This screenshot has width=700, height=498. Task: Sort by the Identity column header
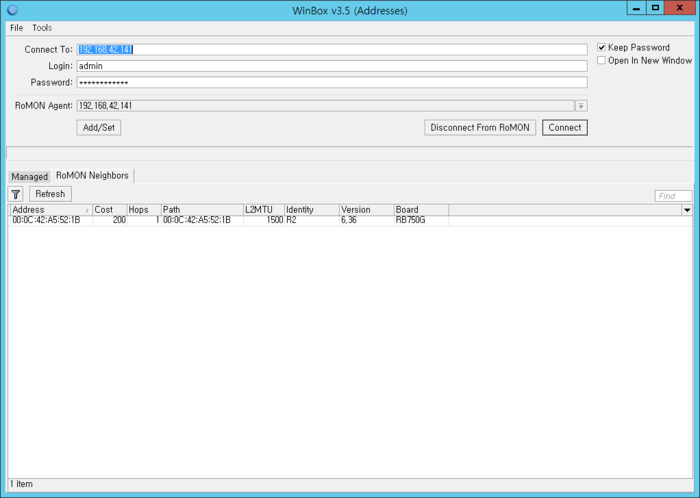tap(312, 210)
